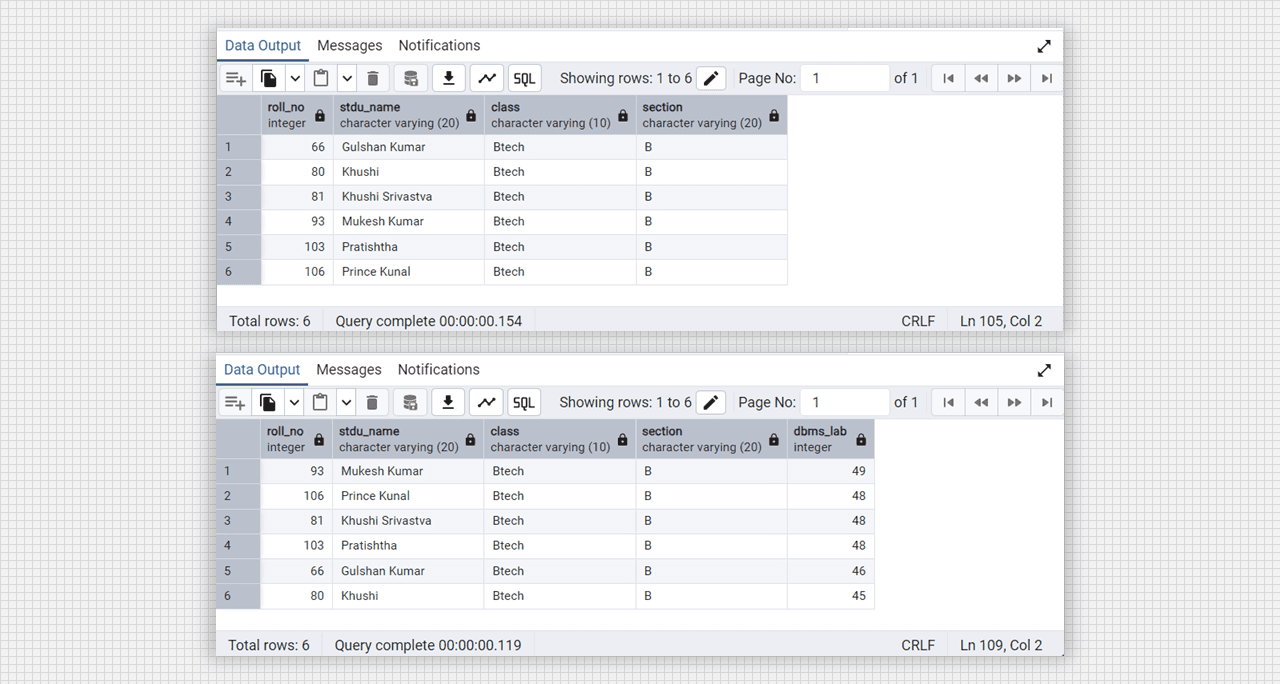Image resolution: width=1280 pixels, height=684 pixels.
Task: Click Graph visualiser icon in top panel
Action: coord(487,78)
